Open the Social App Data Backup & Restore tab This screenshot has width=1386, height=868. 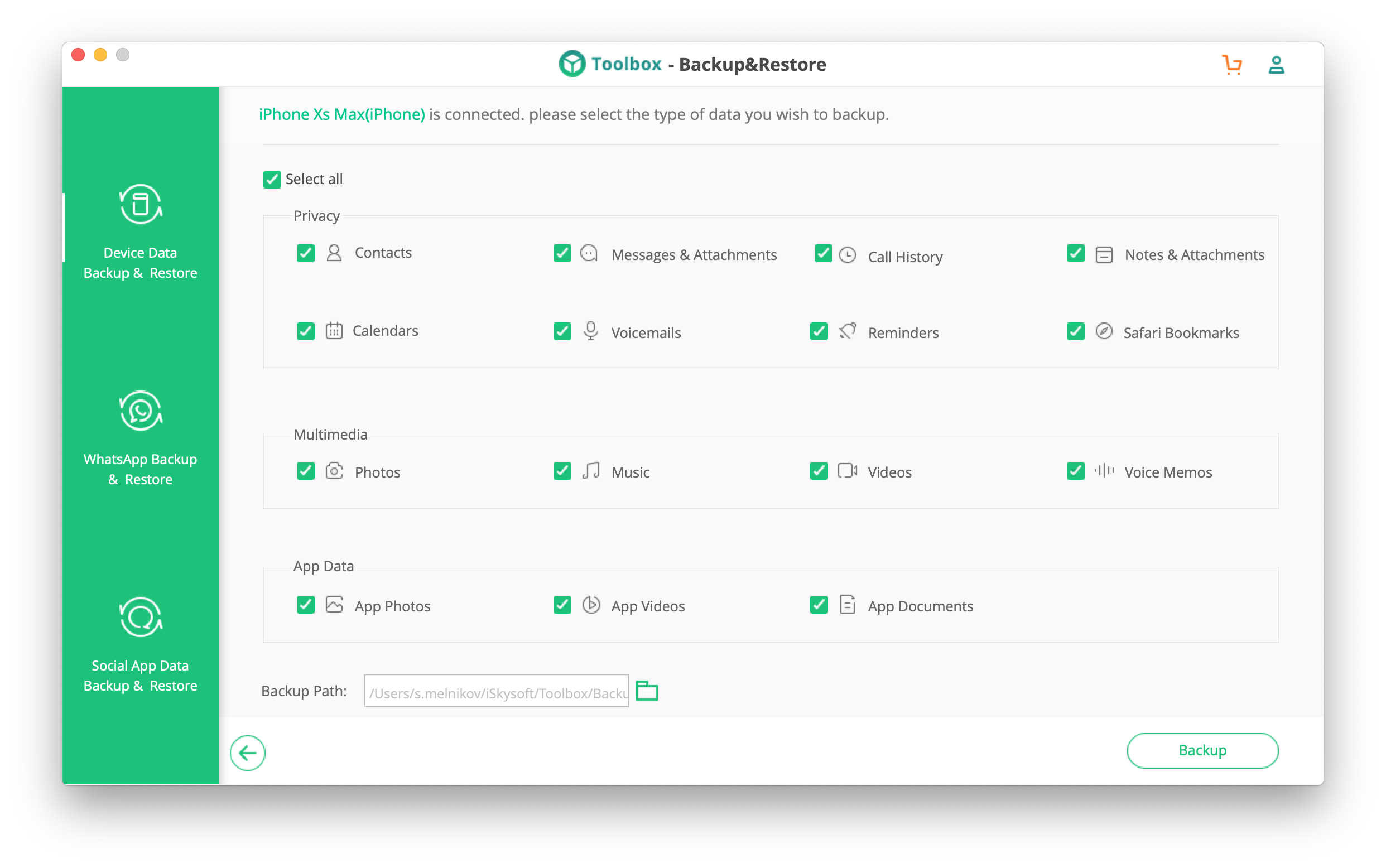tap(141, 675)
